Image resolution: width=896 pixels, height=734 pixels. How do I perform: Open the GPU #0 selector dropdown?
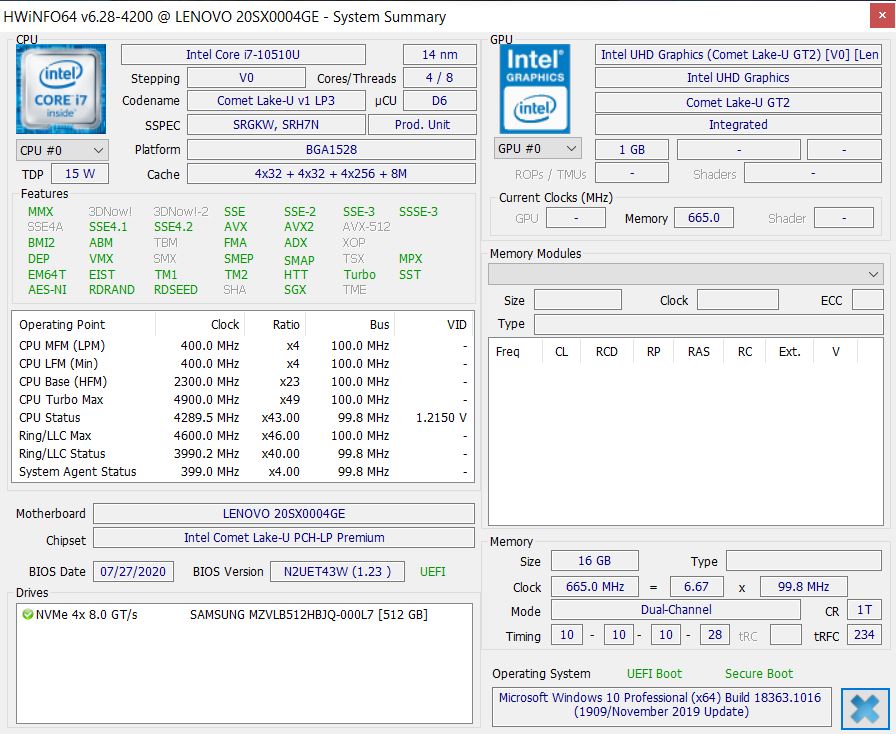[537, 149]
